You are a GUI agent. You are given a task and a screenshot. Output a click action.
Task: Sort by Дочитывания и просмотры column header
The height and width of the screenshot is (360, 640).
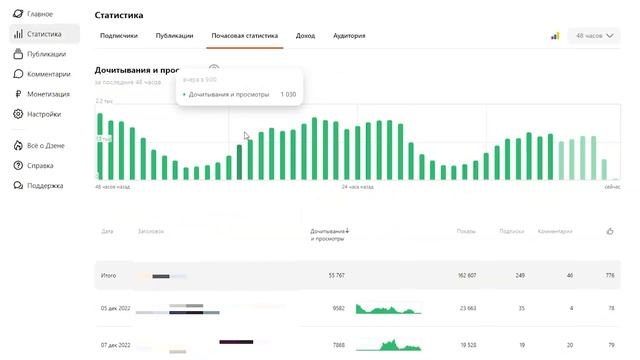click(329, 235)
